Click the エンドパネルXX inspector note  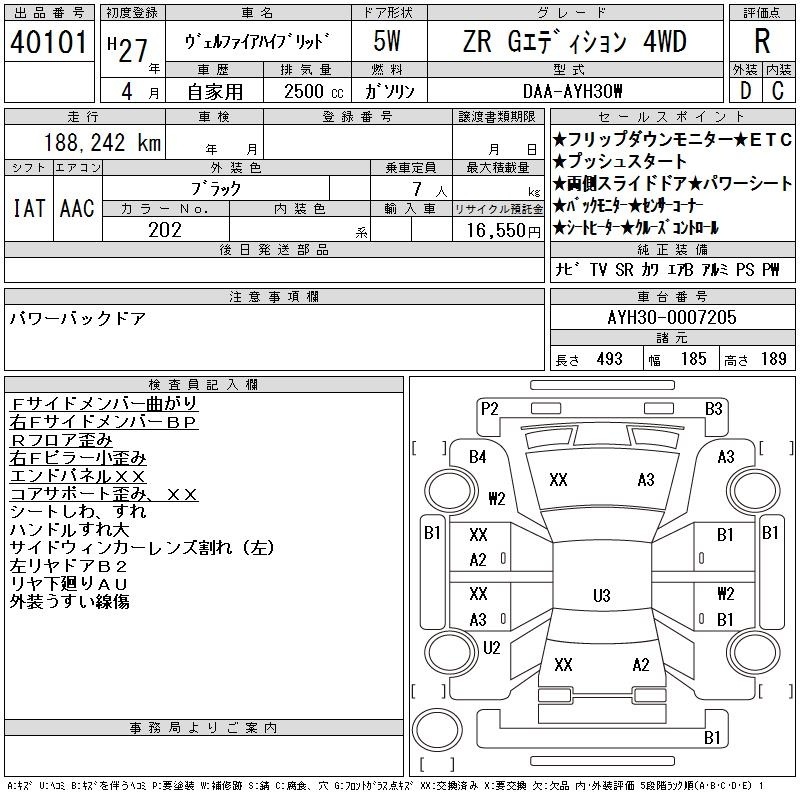tap(78, 476)
